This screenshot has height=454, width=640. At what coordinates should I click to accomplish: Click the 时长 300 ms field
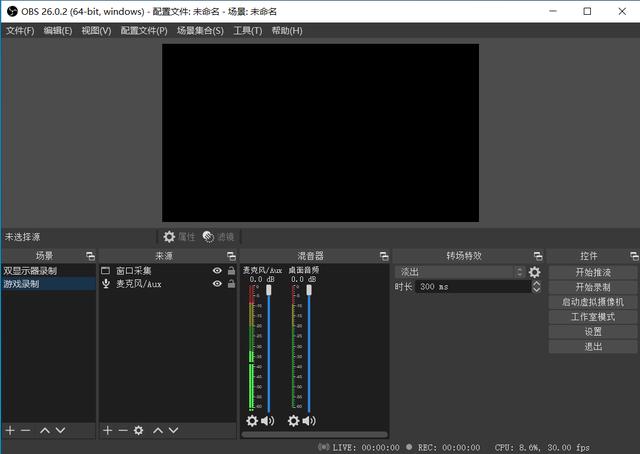pyautogui.click(x=473, y=287)
